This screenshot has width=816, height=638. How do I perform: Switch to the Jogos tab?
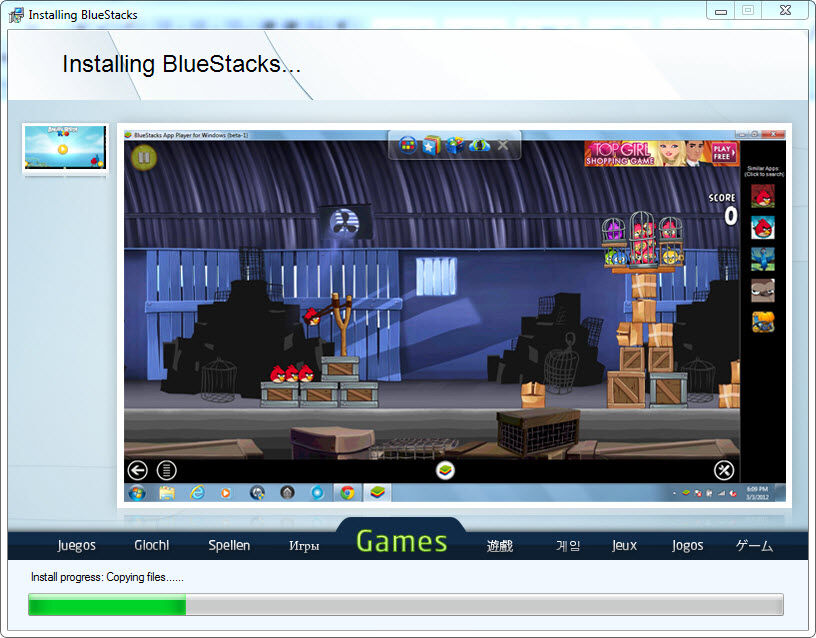point(687,545)
